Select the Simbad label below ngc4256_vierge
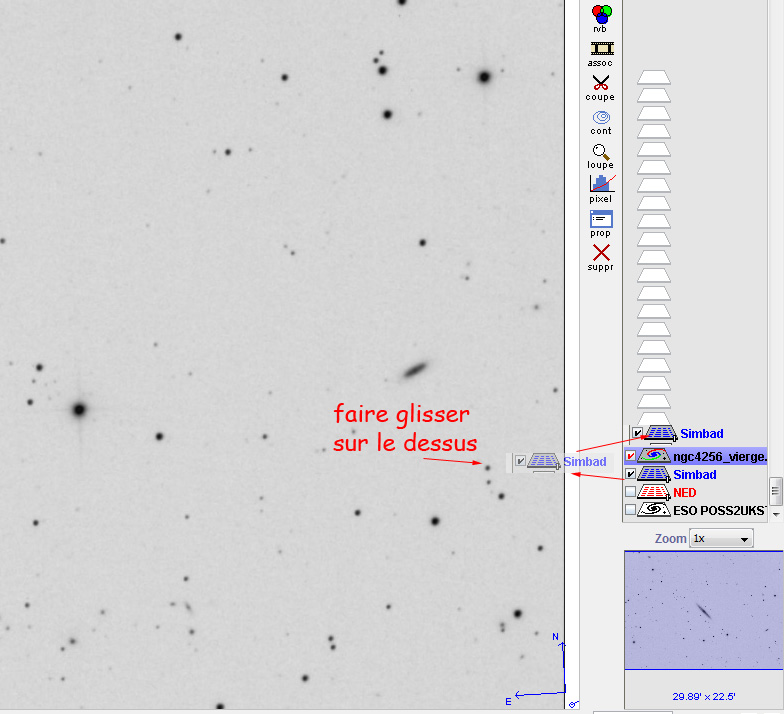Viewport: 784px width, 714px height. tap(694, 474)
